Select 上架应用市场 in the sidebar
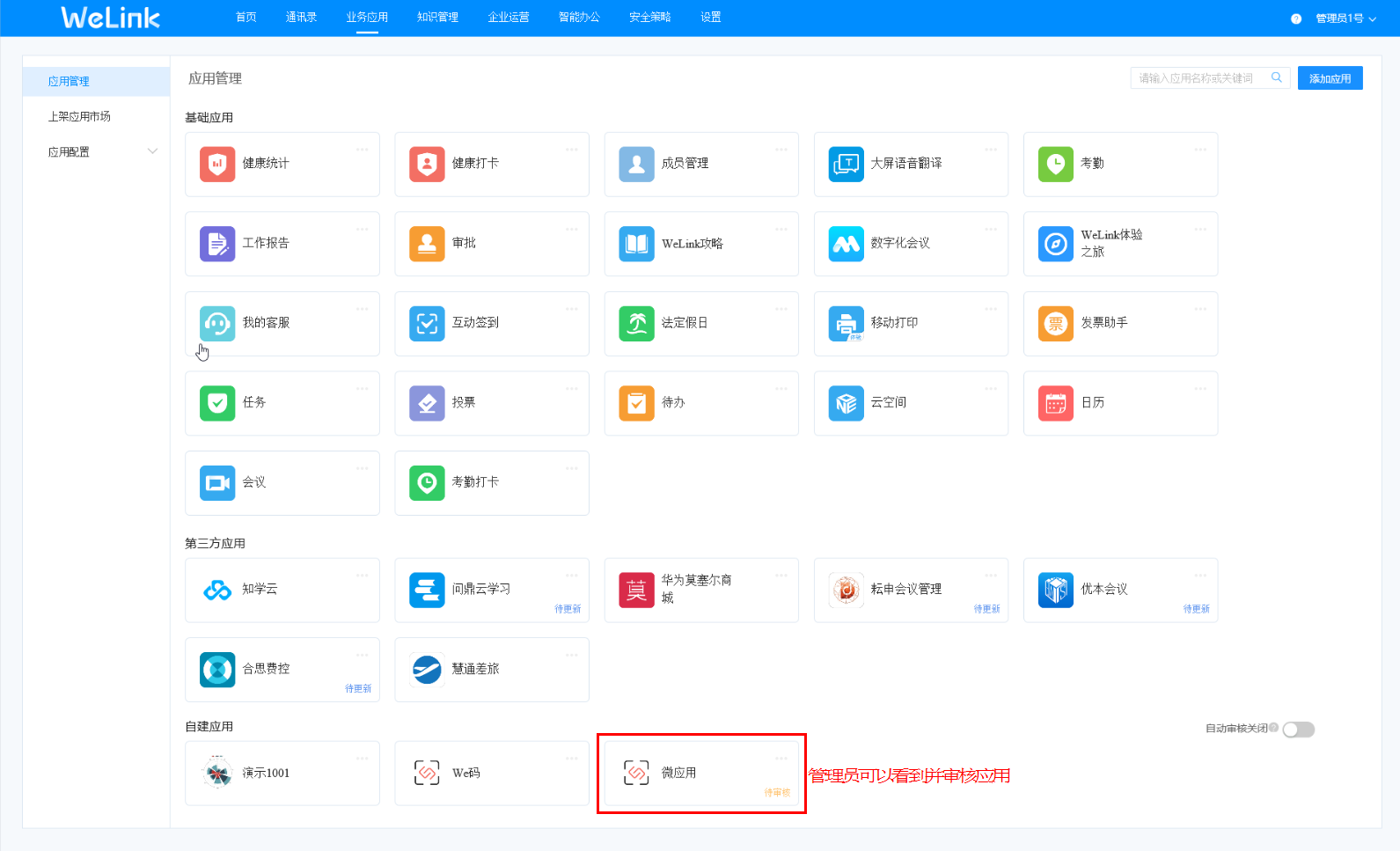The height and width of the screenshot is (851, 1400). point(79,116)
